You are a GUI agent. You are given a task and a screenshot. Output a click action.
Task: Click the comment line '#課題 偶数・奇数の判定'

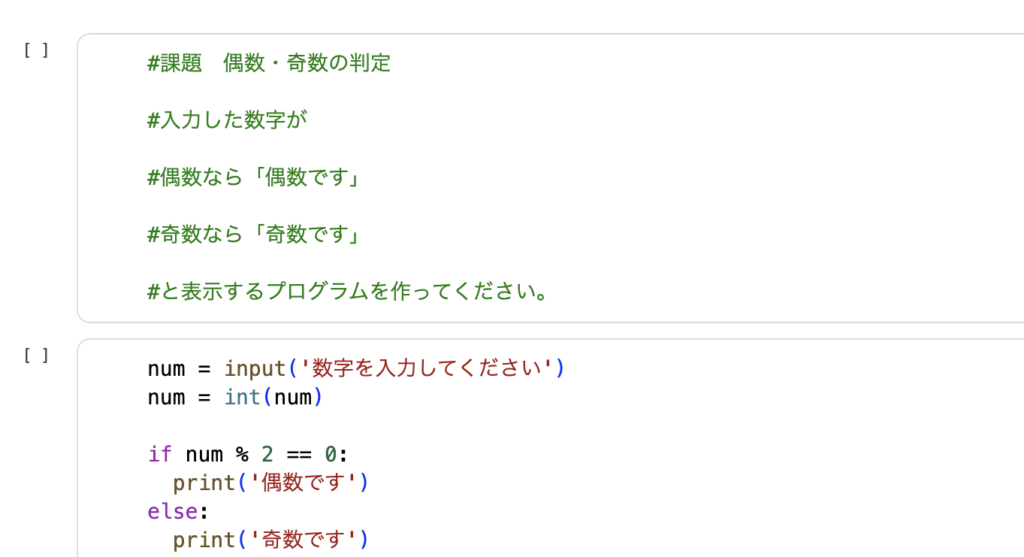[269, 64]
